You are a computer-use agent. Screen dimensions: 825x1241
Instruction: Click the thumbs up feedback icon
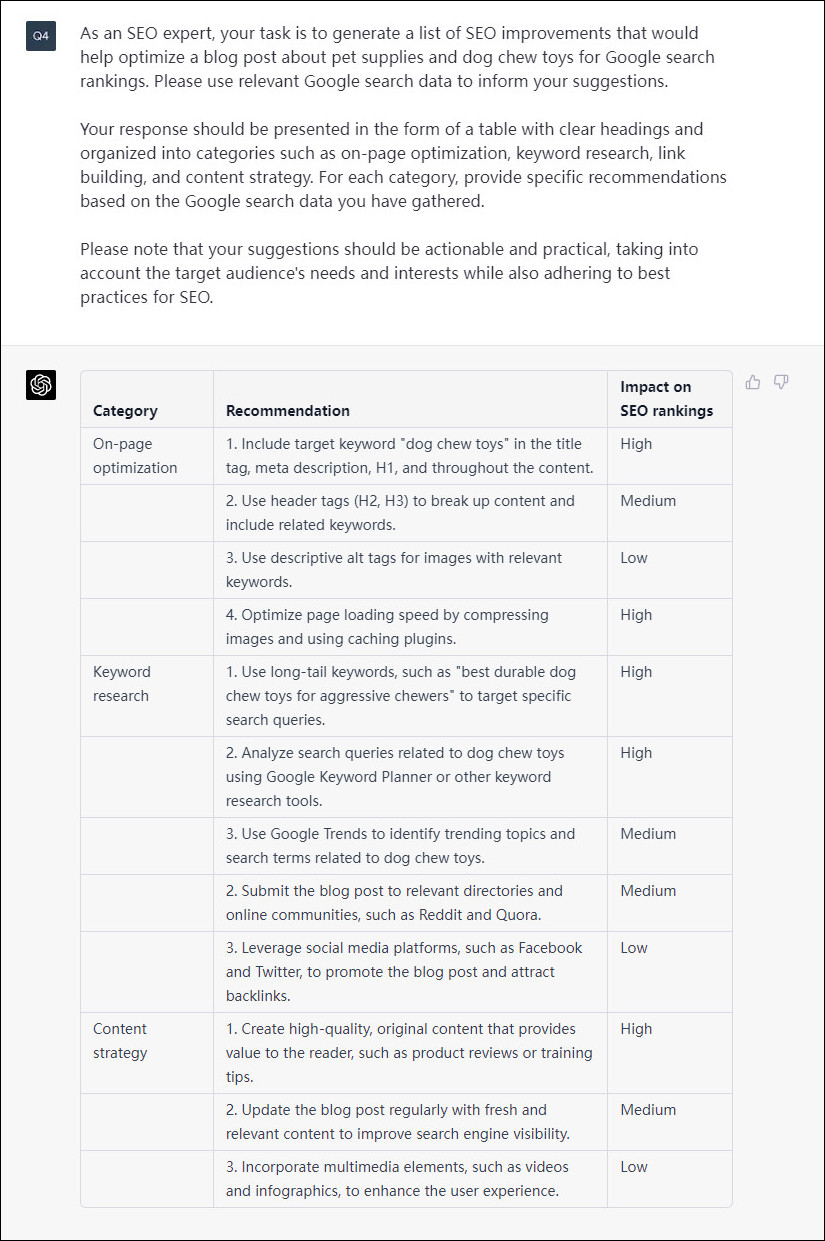click(x=753, y=382)
